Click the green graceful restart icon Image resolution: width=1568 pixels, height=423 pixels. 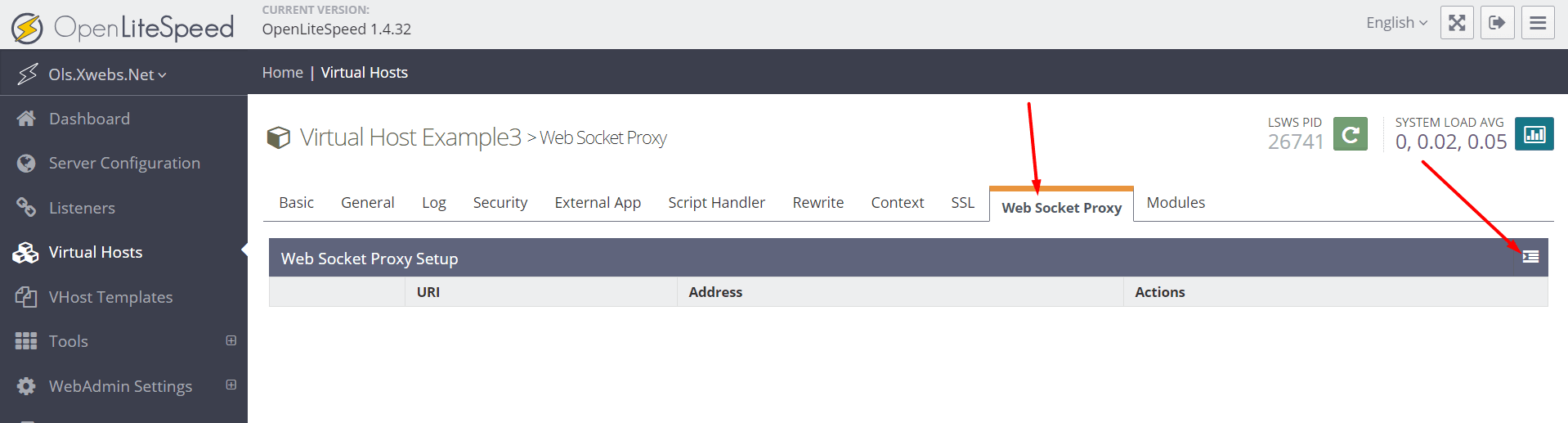1351,134
